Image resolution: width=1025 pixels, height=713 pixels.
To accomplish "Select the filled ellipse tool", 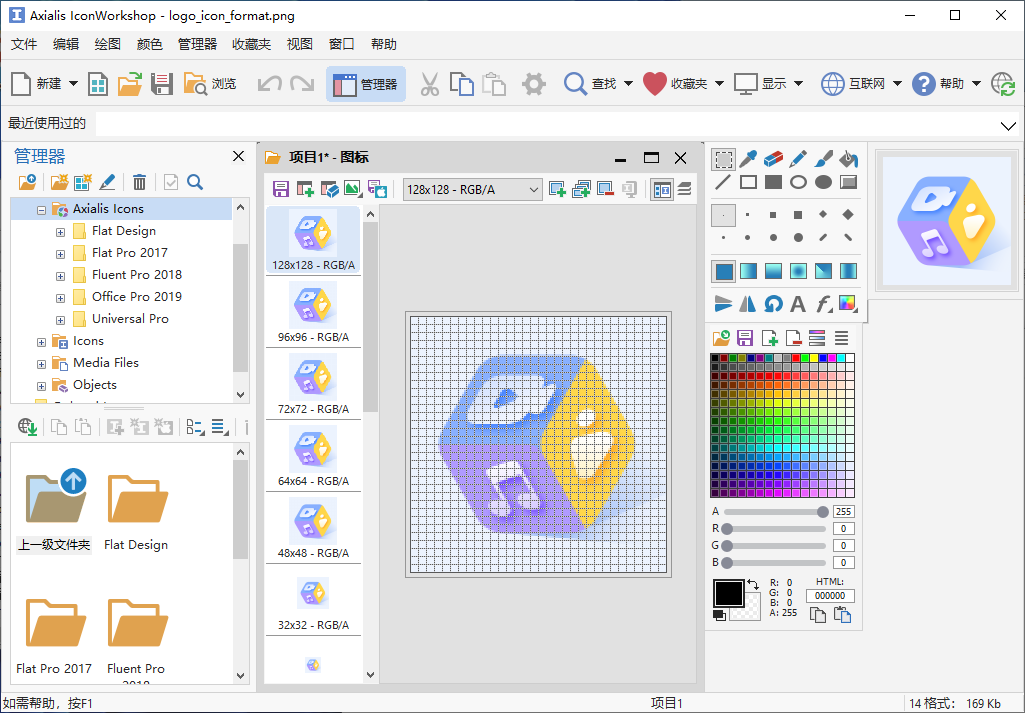I will point(824,182).
